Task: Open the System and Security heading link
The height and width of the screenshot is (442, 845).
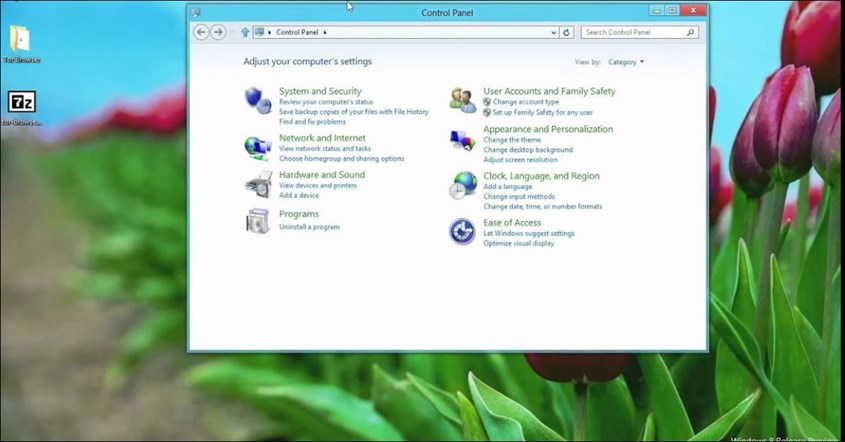Action: [x=320, y=91]
